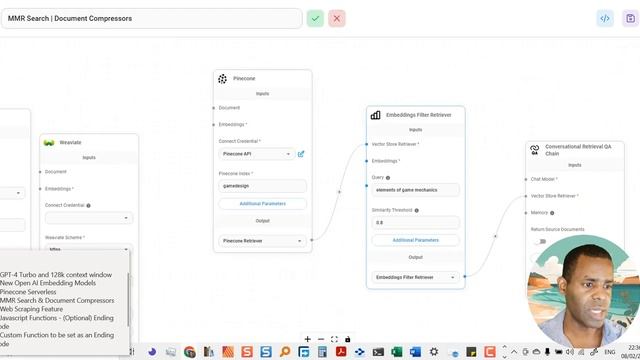Click the Similarity Threshold value field
The width and height of the screenshot is (640, 360).
416,222
